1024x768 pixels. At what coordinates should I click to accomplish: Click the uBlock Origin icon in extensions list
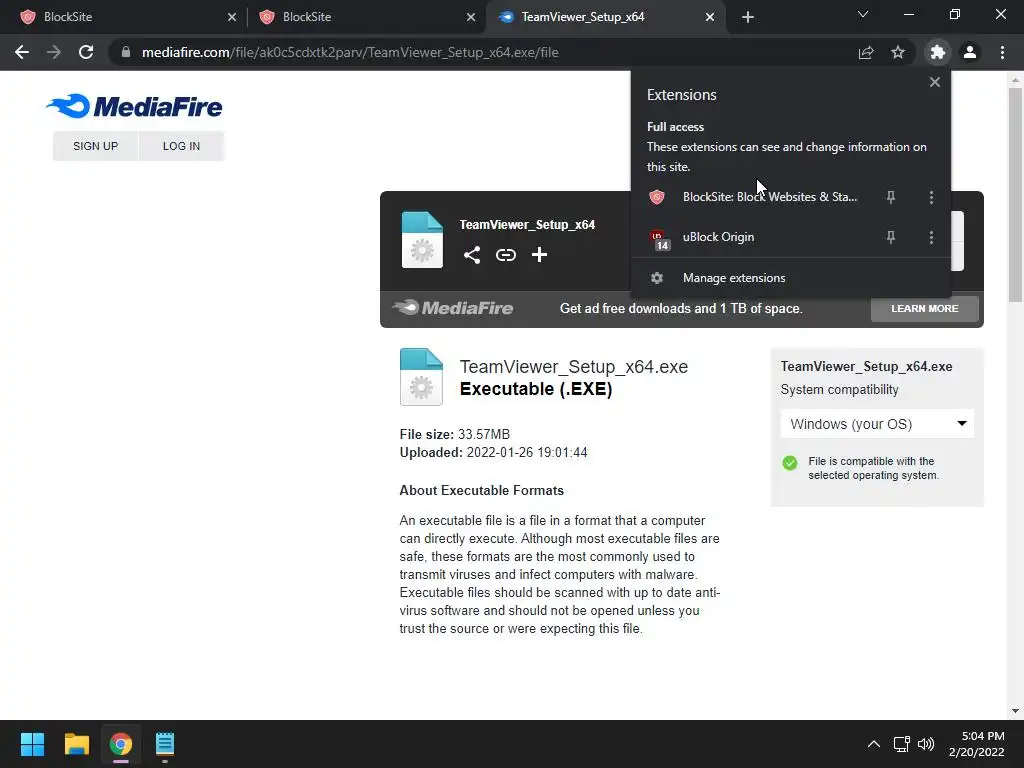tap(659, 240)
